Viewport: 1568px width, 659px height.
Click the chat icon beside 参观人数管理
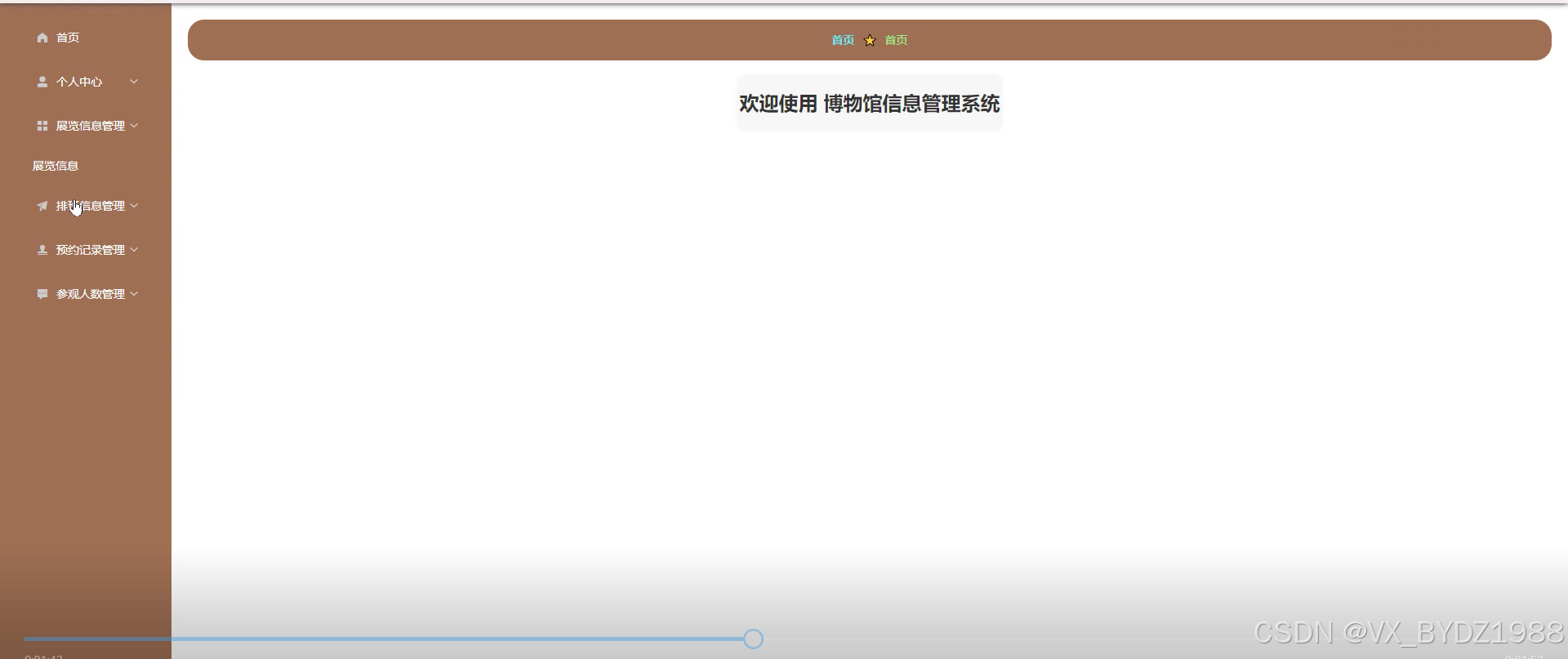point(42,294)
